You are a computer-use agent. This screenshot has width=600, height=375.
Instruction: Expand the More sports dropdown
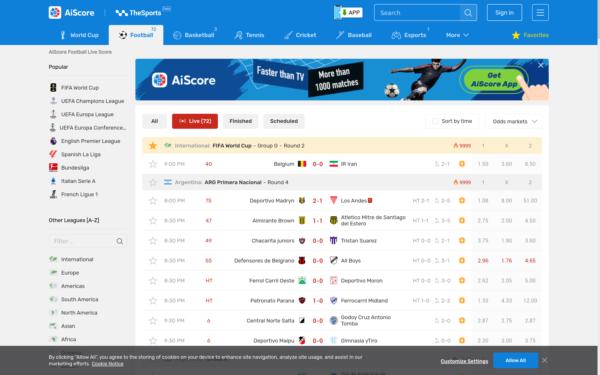click(457, 35)
